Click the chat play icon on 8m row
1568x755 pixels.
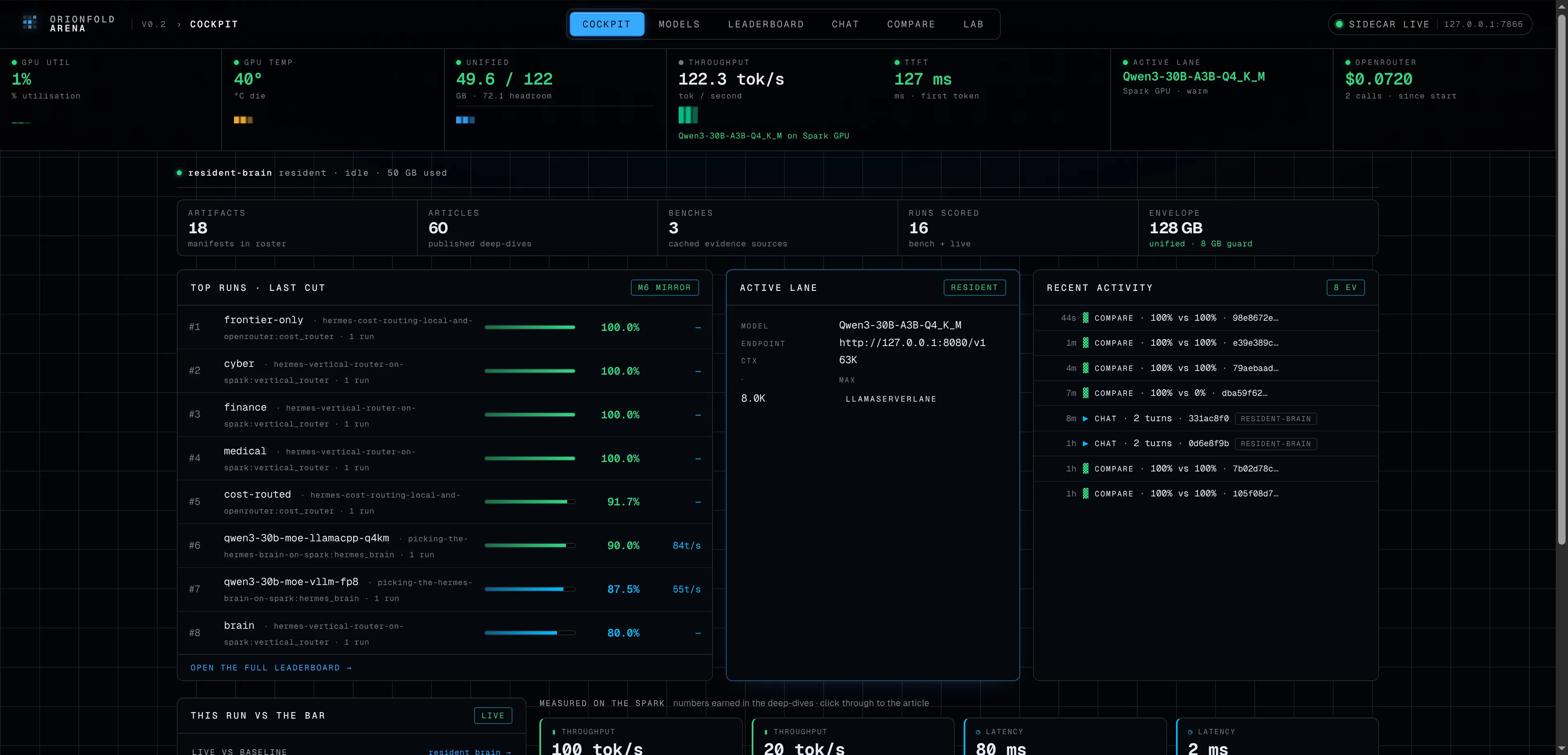tap(1085, 418)
